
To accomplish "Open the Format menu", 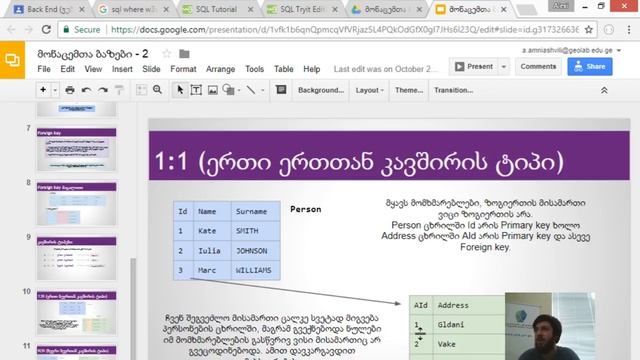I will pyautogui.click(x=183, y=69).
